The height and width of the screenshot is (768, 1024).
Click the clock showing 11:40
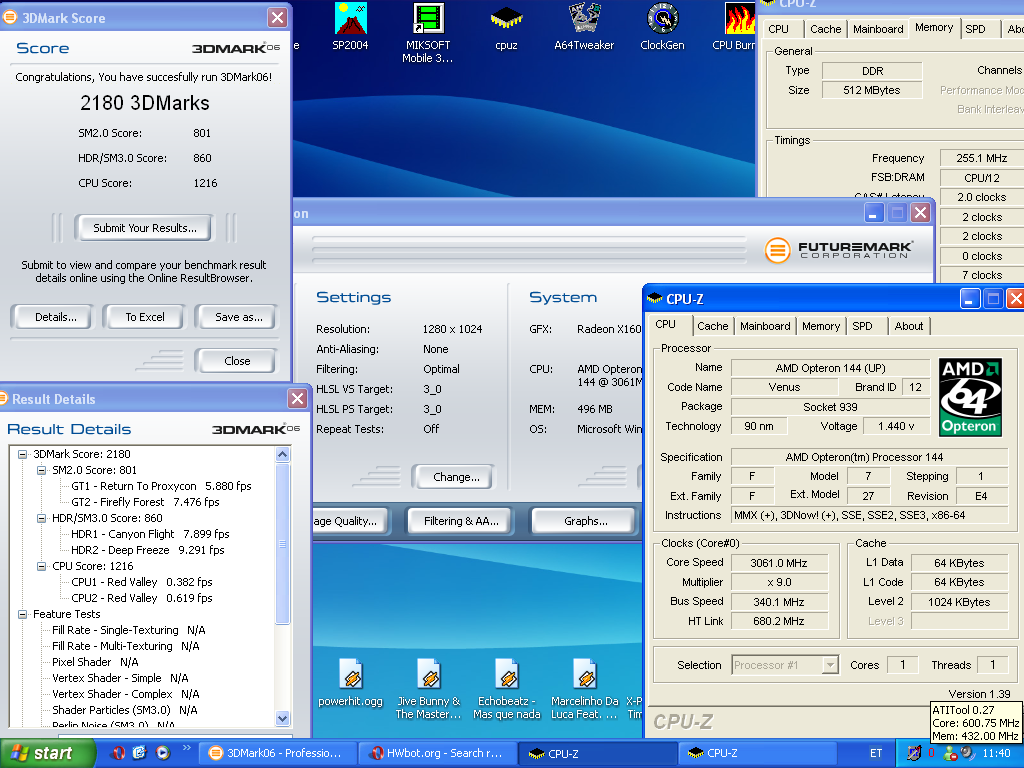pyautogui.click(x=997, y=753)
